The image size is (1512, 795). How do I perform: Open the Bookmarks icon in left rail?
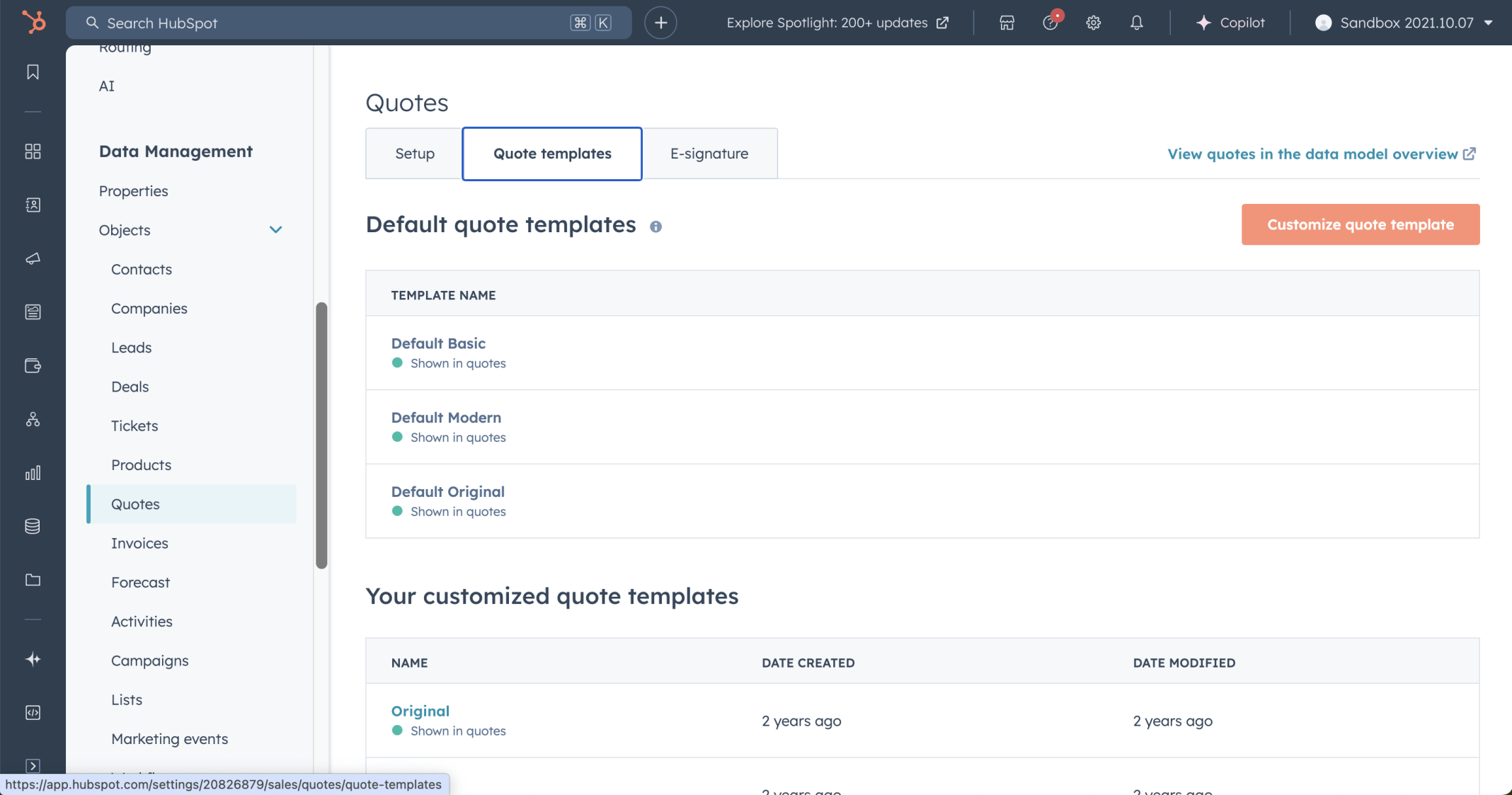pos(33,72)
